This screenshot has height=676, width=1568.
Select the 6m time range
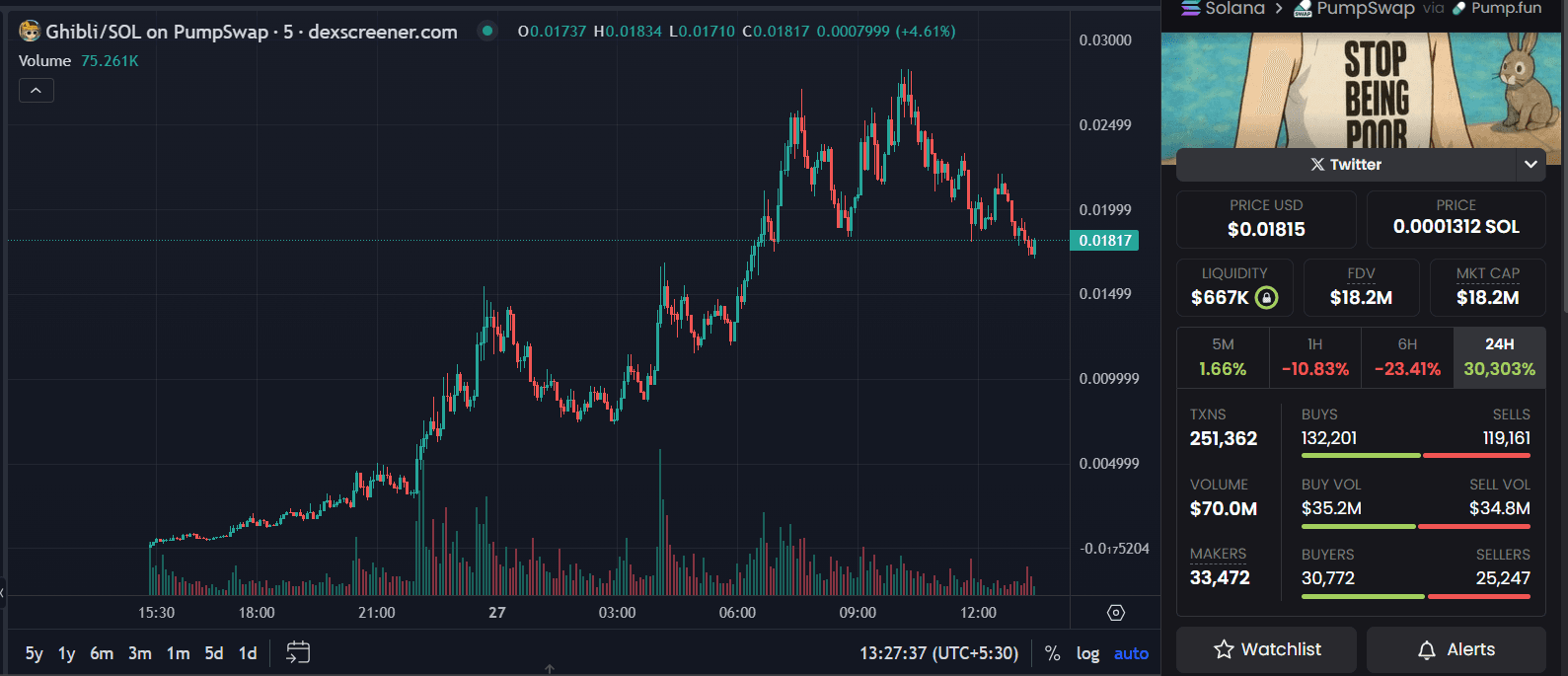pos(102,653)
